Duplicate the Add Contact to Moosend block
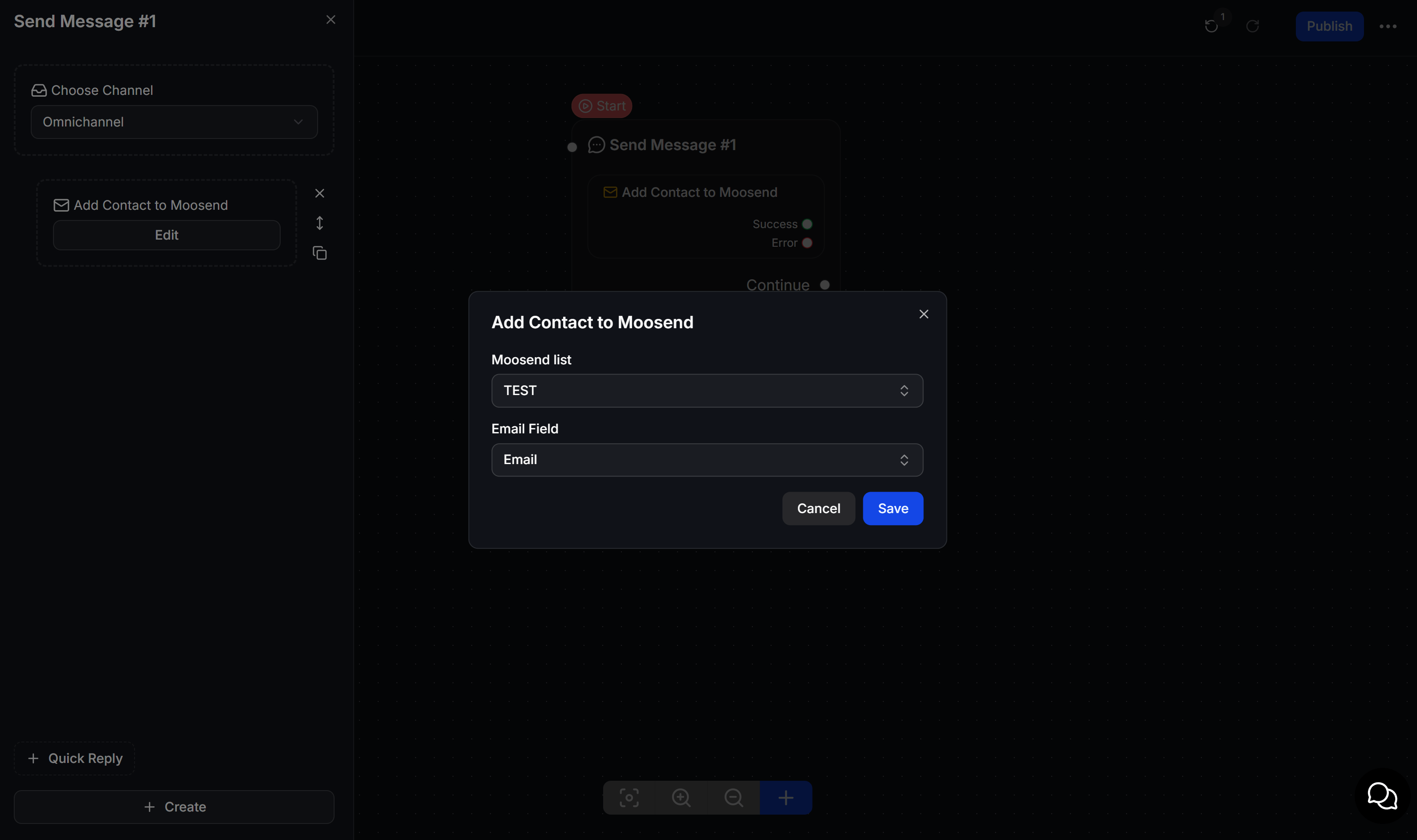Screen dimensions: 1417x840 point(319,253)
